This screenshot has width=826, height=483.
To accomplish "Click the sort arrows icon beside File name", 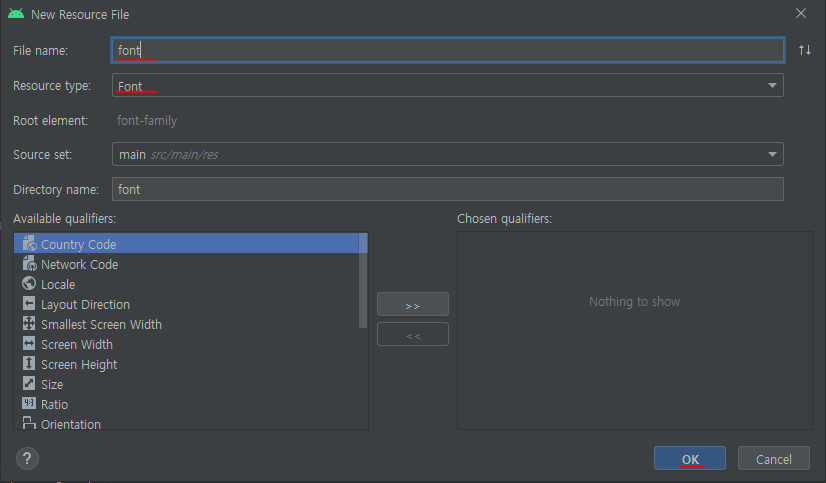I will click(804, 50).
